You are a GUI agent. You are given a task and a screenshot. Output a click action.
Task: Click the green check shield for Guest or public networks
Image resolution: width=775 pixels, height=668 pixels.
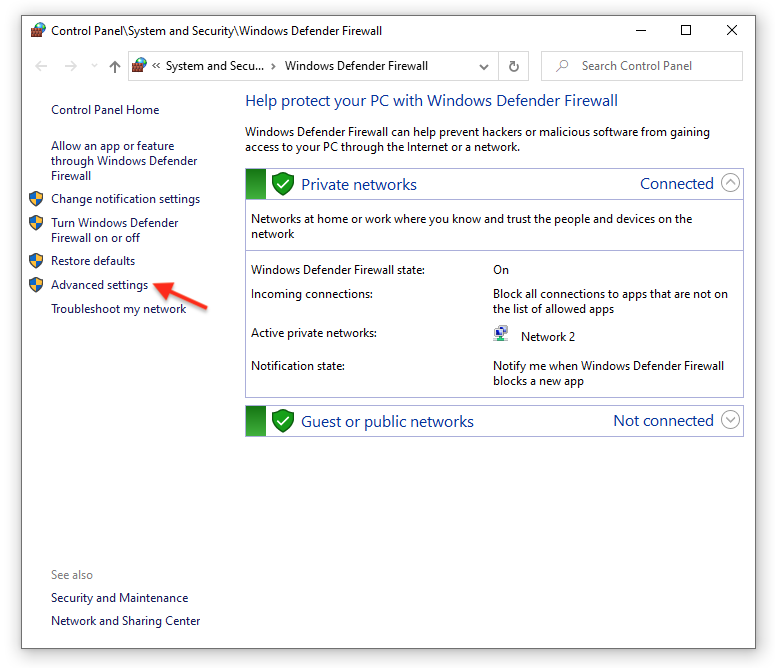(283, 421)
